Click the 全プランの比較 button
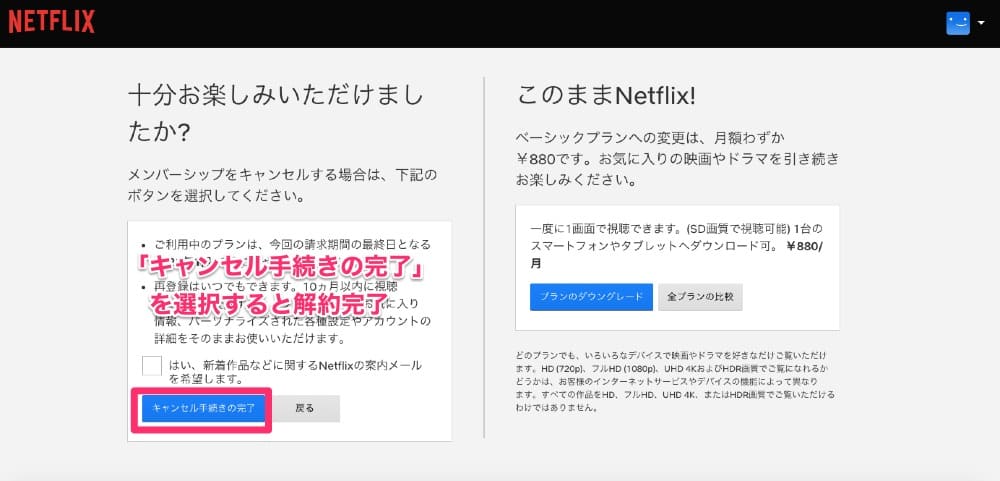 click(700, 297)
